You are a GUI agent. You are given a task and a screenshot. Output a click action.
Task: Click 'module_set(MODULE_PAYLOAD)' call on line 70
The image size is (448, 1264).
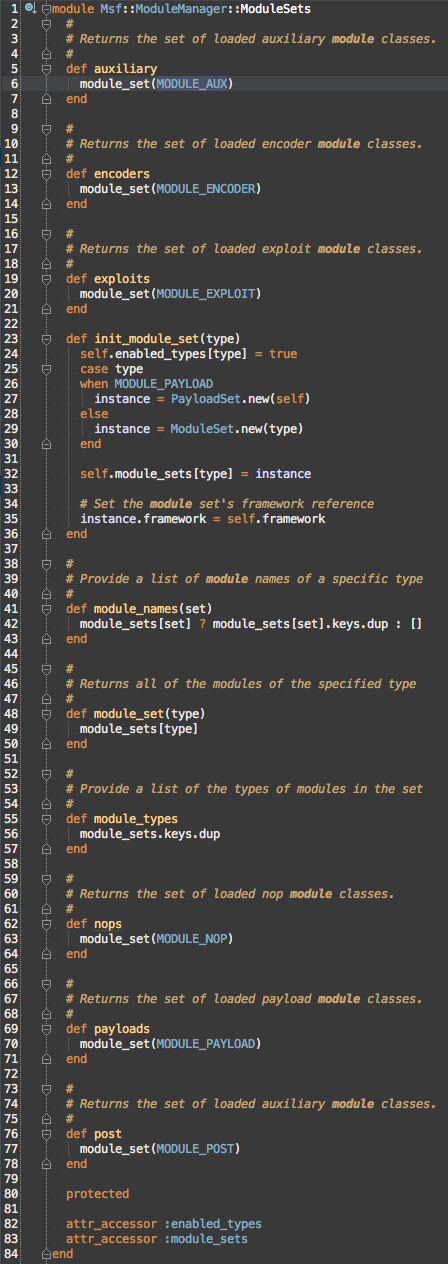[x=170, y=1044]
